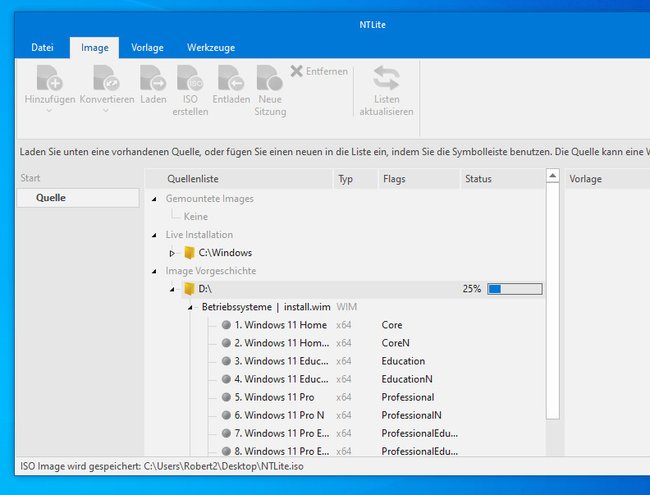Screen dimensions: 650x495
Task: Click the 25% status value
Action: [x=472, y=289]
